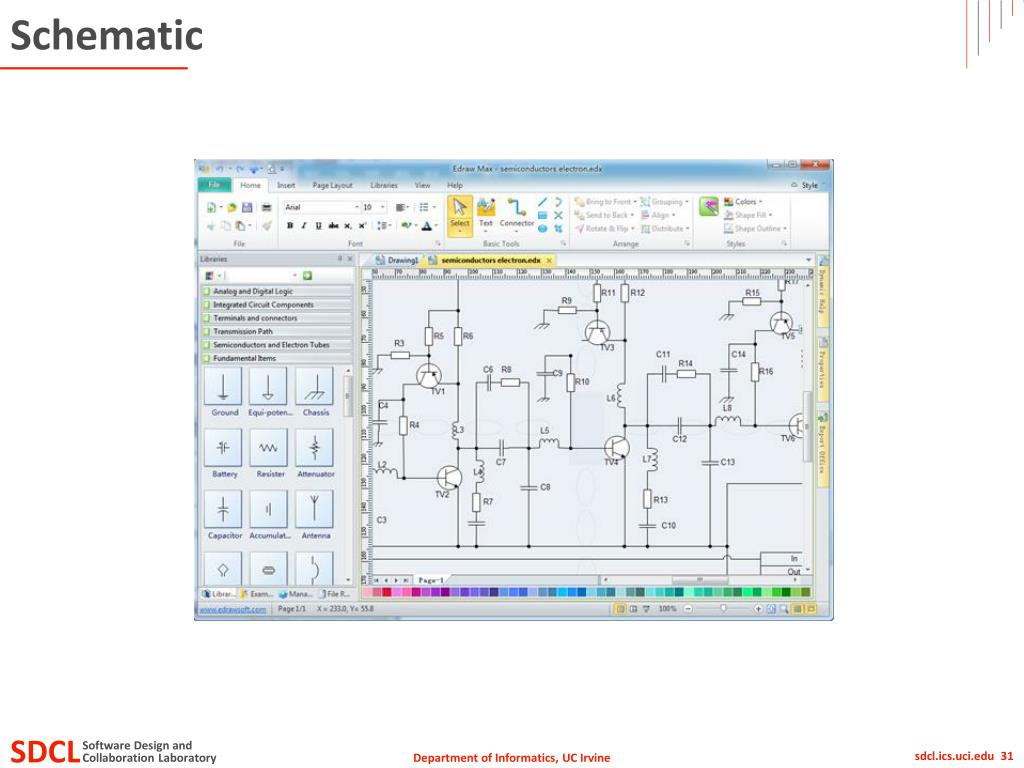Screen dimensions: 1024x768
Task: Open the Shape Outline dropdown
Action: (x=756, y=229)
